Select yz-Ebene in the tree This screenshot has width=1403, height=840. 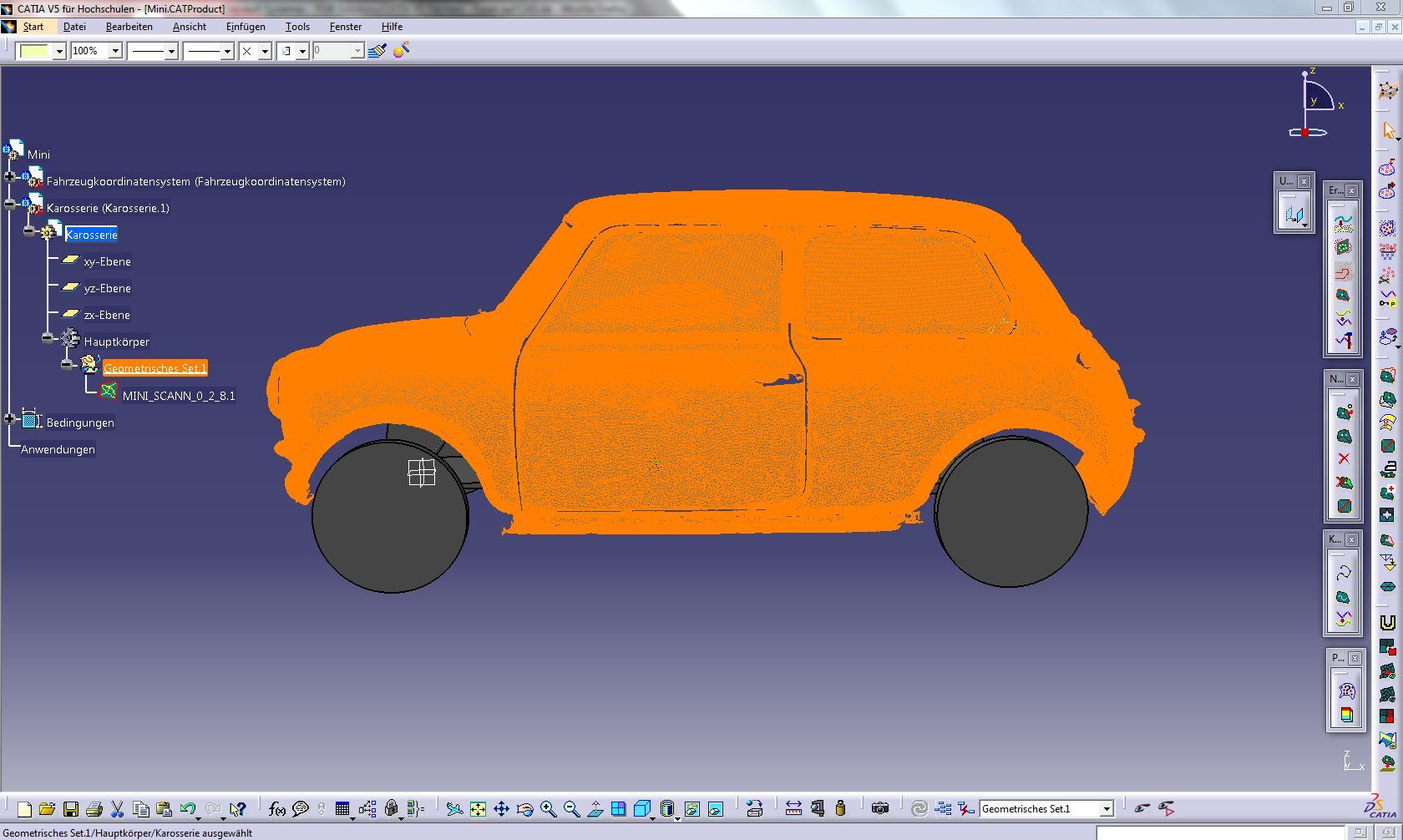coord(107,288)
